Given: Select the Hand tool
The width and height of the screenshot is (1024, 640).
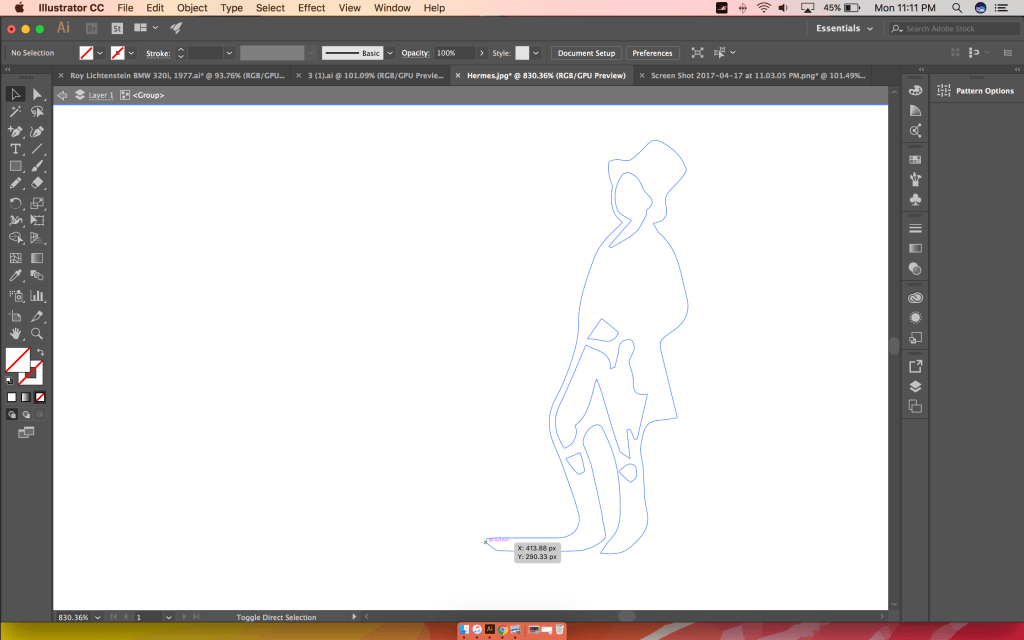Looking at the screenshot, I should coord(16,333).
